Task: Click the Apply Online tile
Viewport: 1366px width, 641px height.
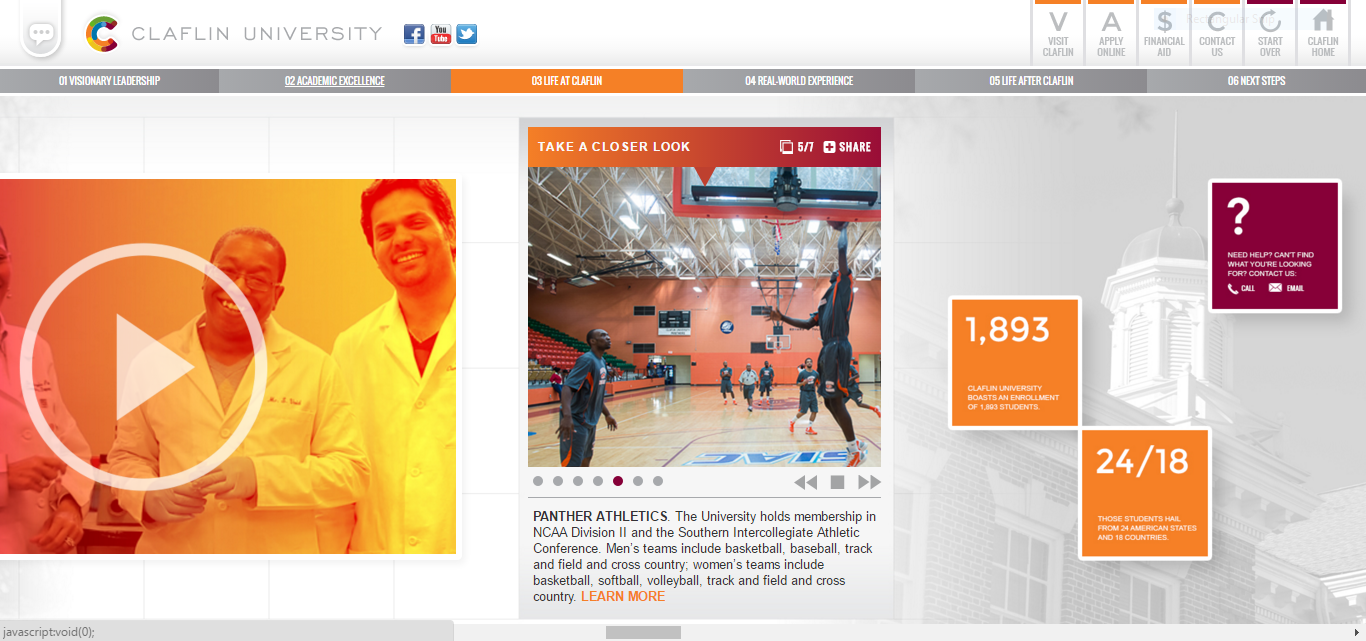Action: coord(1111,32)
